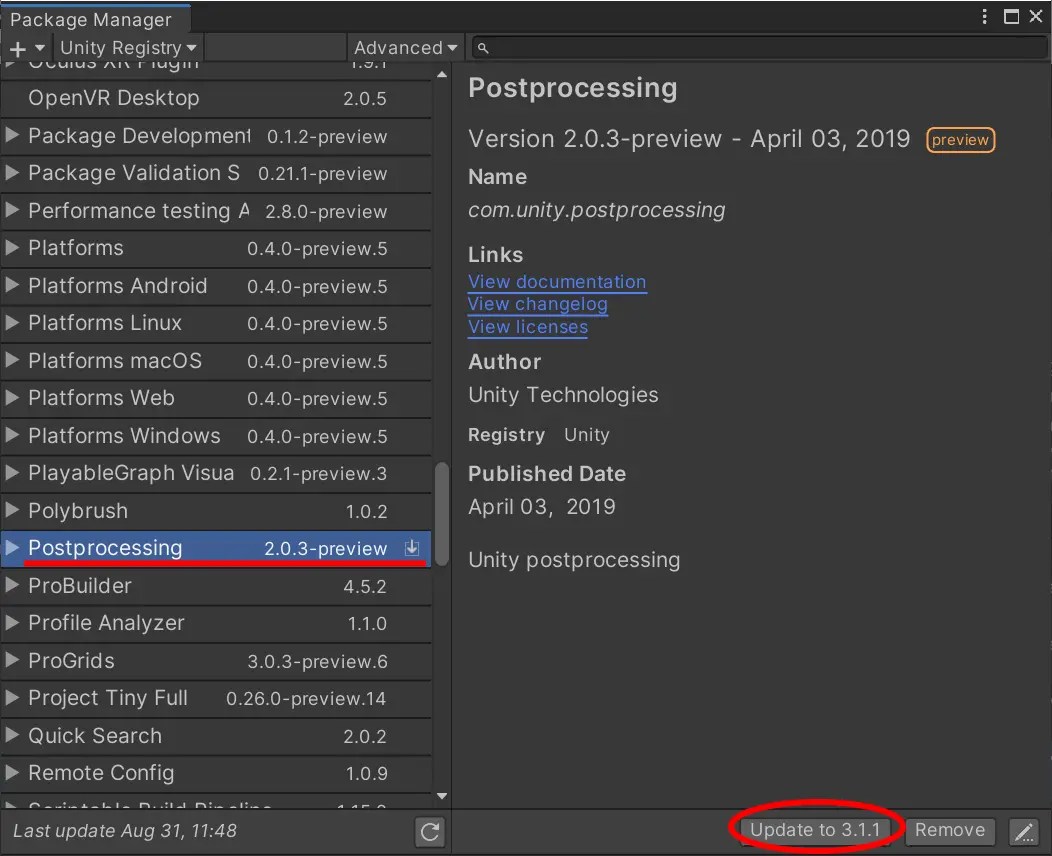Select the Package Manager tab
The image size is (1052, 856).
click(x=91, y=20)
